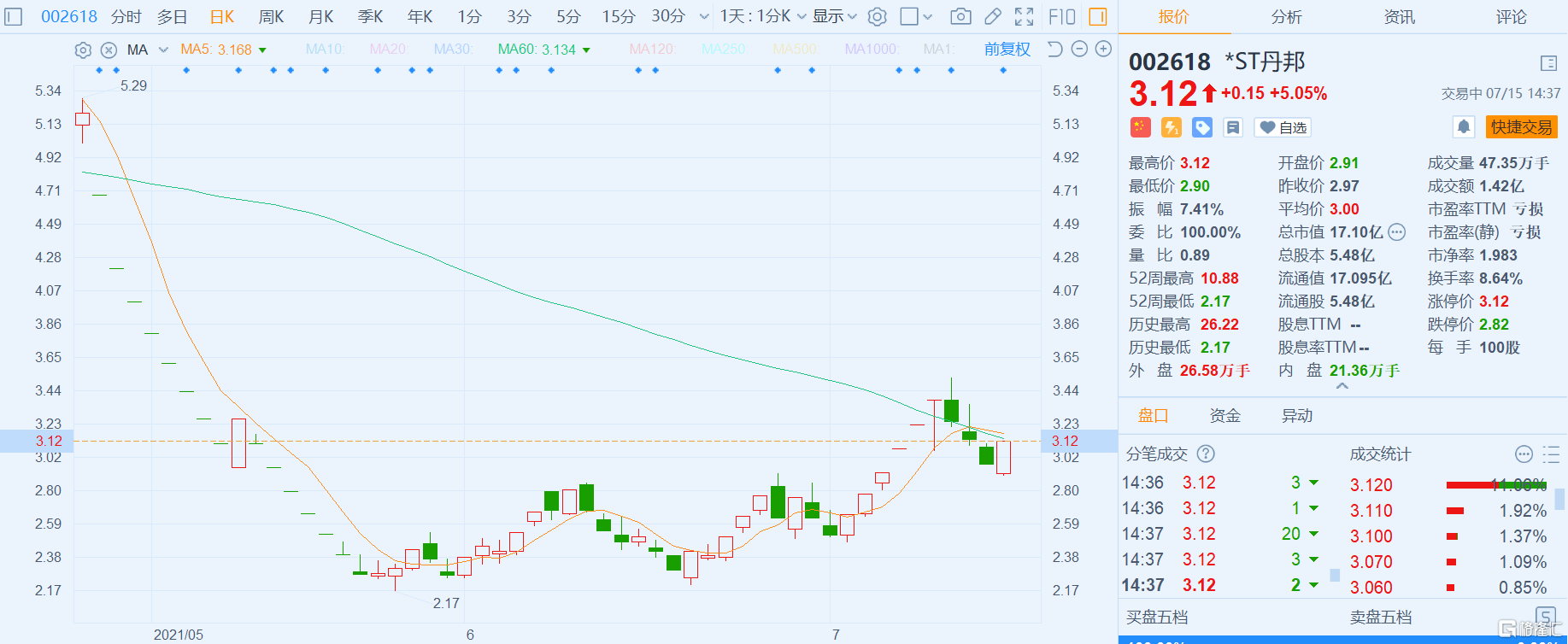
Task: Click the 分笔成交 list scrollbar thumb
Action: (1335, 575)
